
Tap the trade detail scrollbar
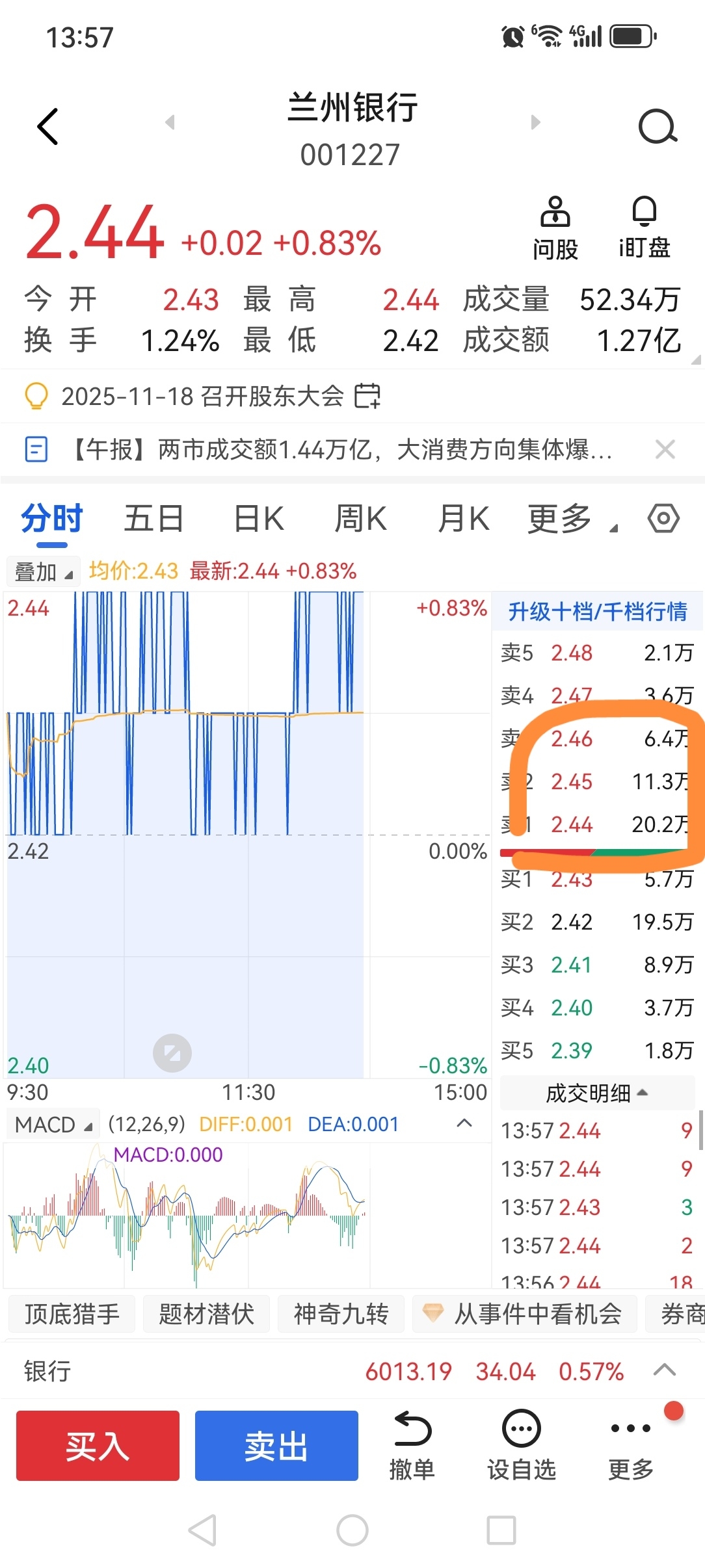[700, 1130]
